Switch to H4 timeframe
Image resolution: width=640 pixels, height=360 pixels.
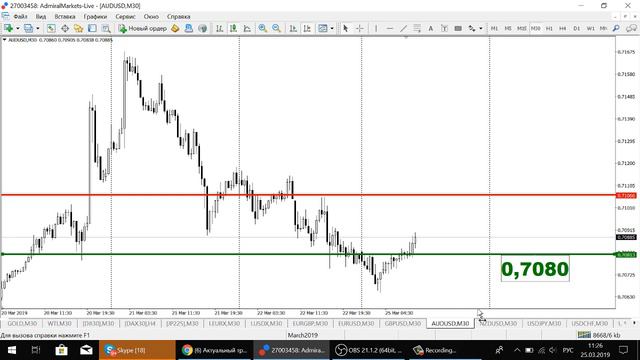pyautogui.click(x=563, y=28)
